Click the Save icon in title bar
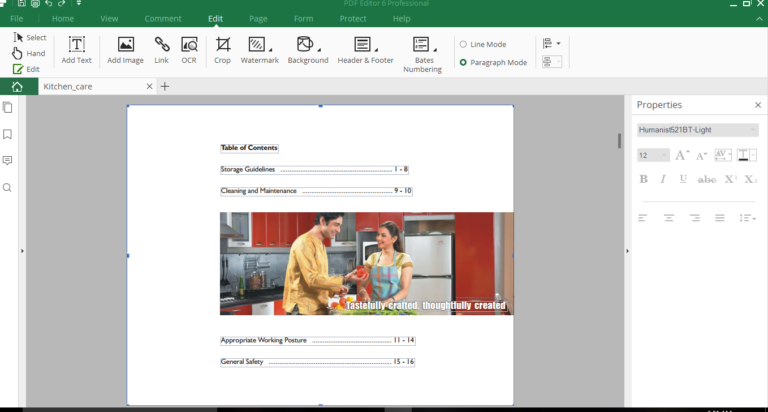Image resolution: width=768 pixels, height=412 pixels. (22, 3)
